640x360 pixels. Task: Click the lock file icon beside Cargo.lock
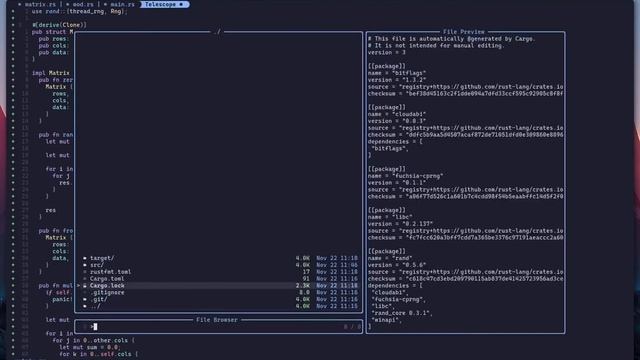tap(85, 286)
